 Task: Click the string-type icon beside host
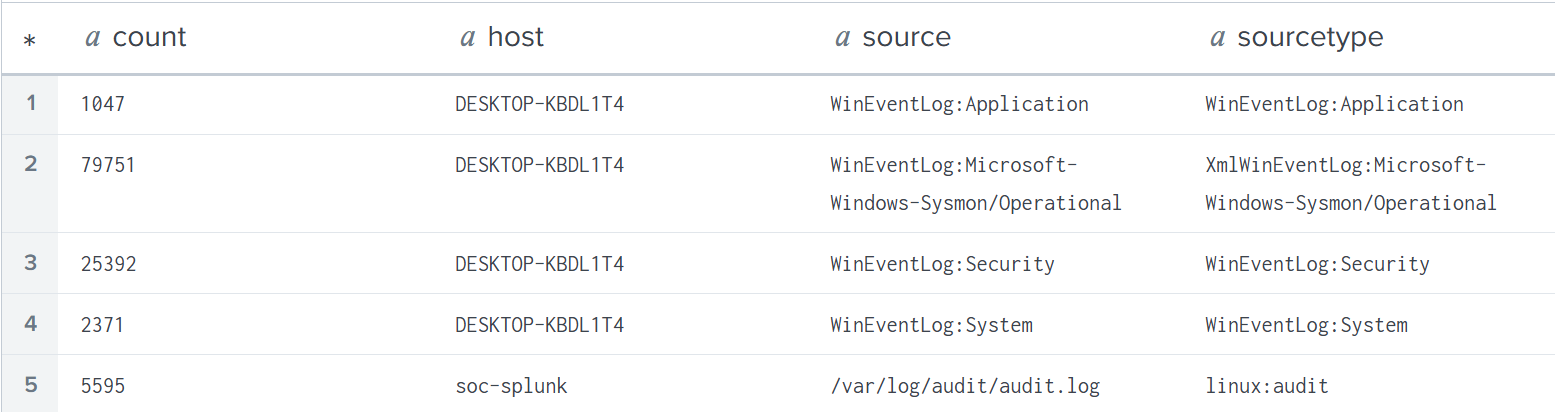pyautogui.click(x=467, y=39)
